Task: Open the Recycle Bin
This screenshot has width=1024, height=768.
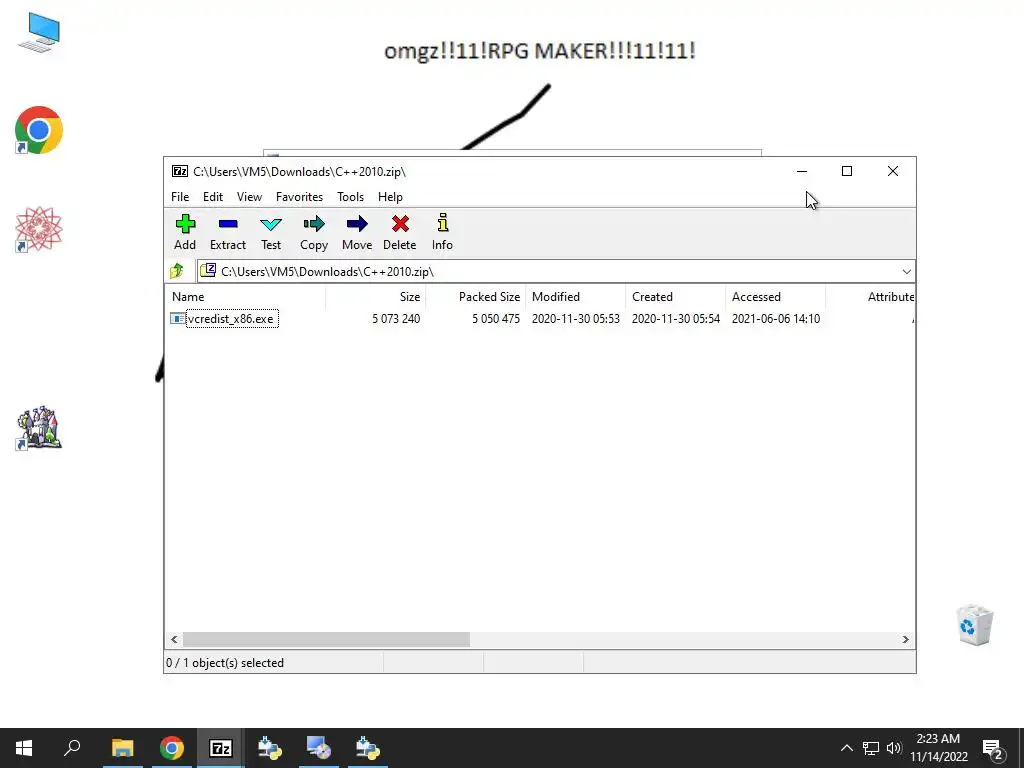Action: click(974, 625)
